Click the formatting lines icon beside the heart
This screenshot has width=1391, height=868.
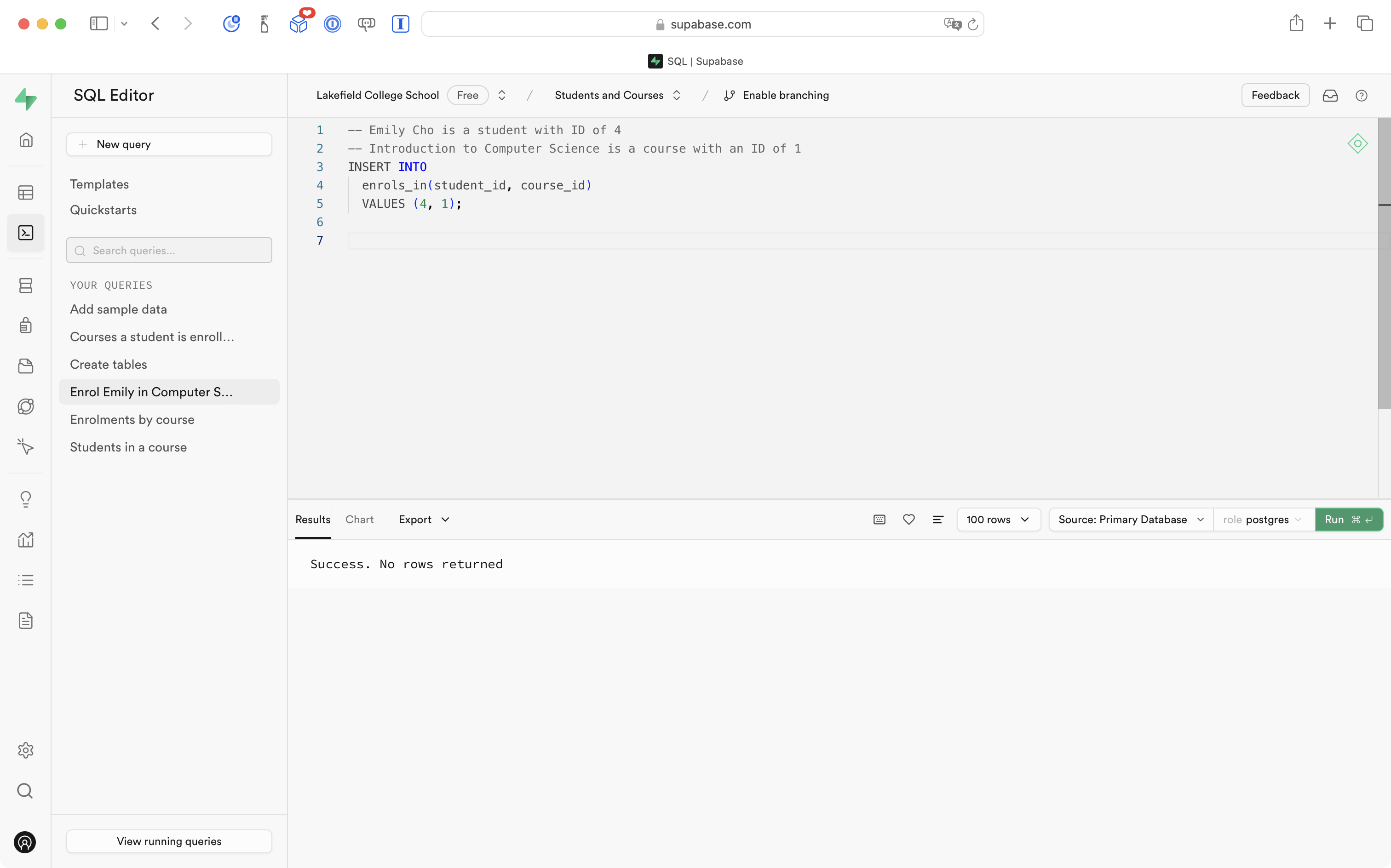(938, 519)
